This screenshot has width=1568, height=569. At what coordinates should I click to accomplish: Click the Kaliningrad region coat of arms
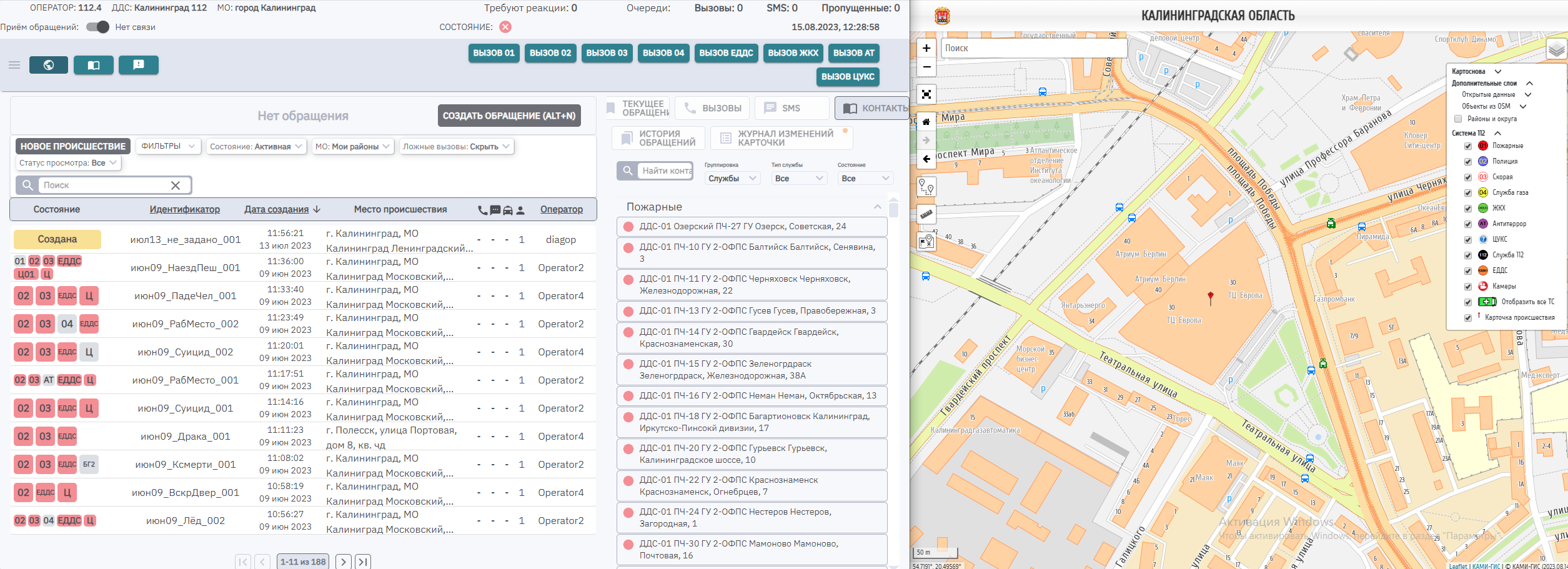[x=942, y=16]
